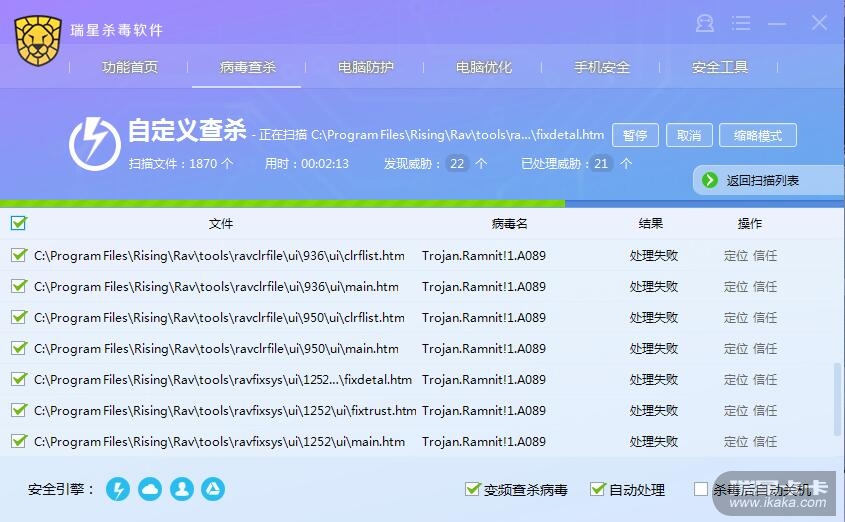This screenshot has width=845, height=522.
Task: Click 扫描文件：1870 个 text
Action: tap(181, 163)
